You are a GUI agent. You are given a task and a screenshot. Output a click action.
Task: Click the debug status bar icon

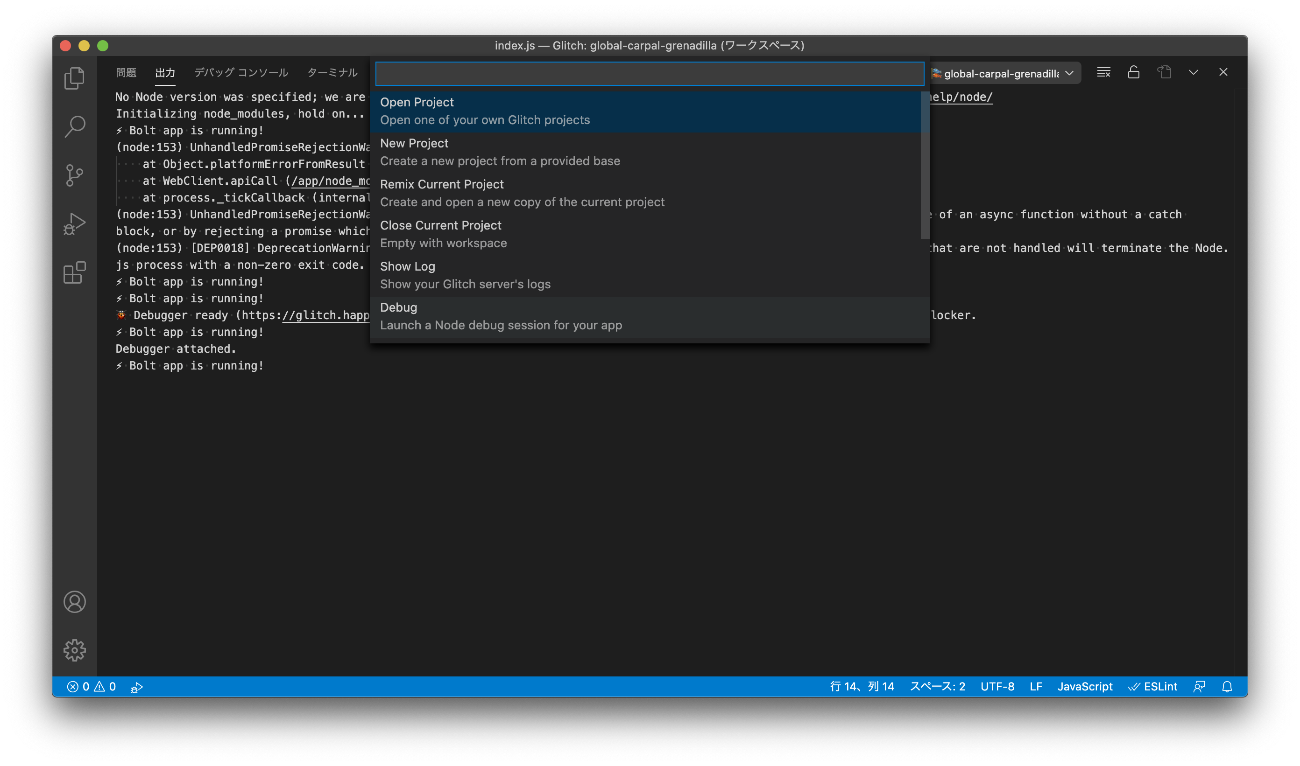click(x=137, y=687)
